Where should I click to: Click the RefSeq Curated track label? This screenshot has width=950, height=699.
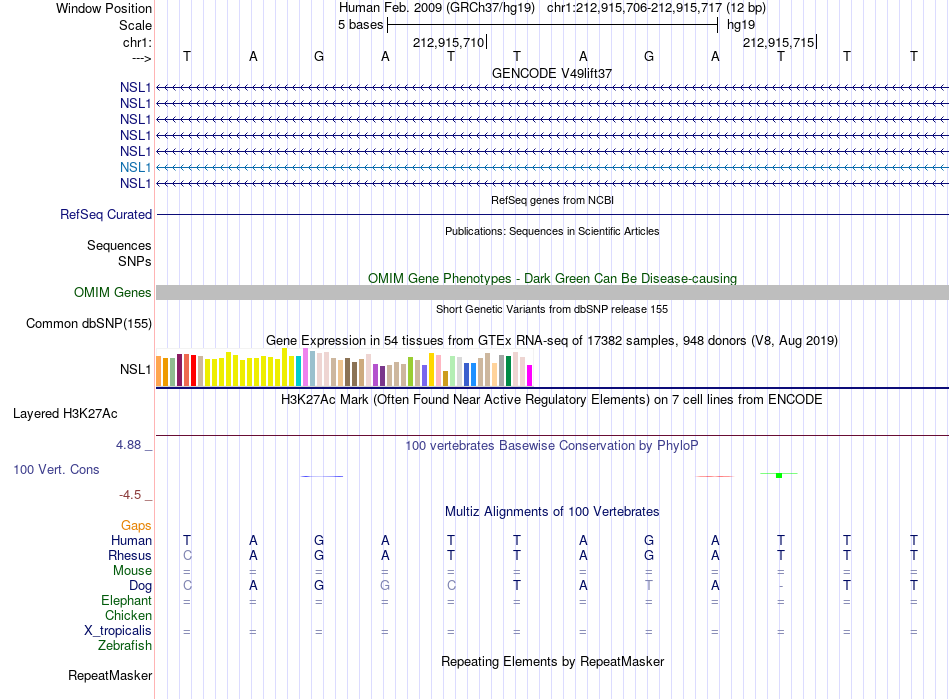(x=106, y=214)
